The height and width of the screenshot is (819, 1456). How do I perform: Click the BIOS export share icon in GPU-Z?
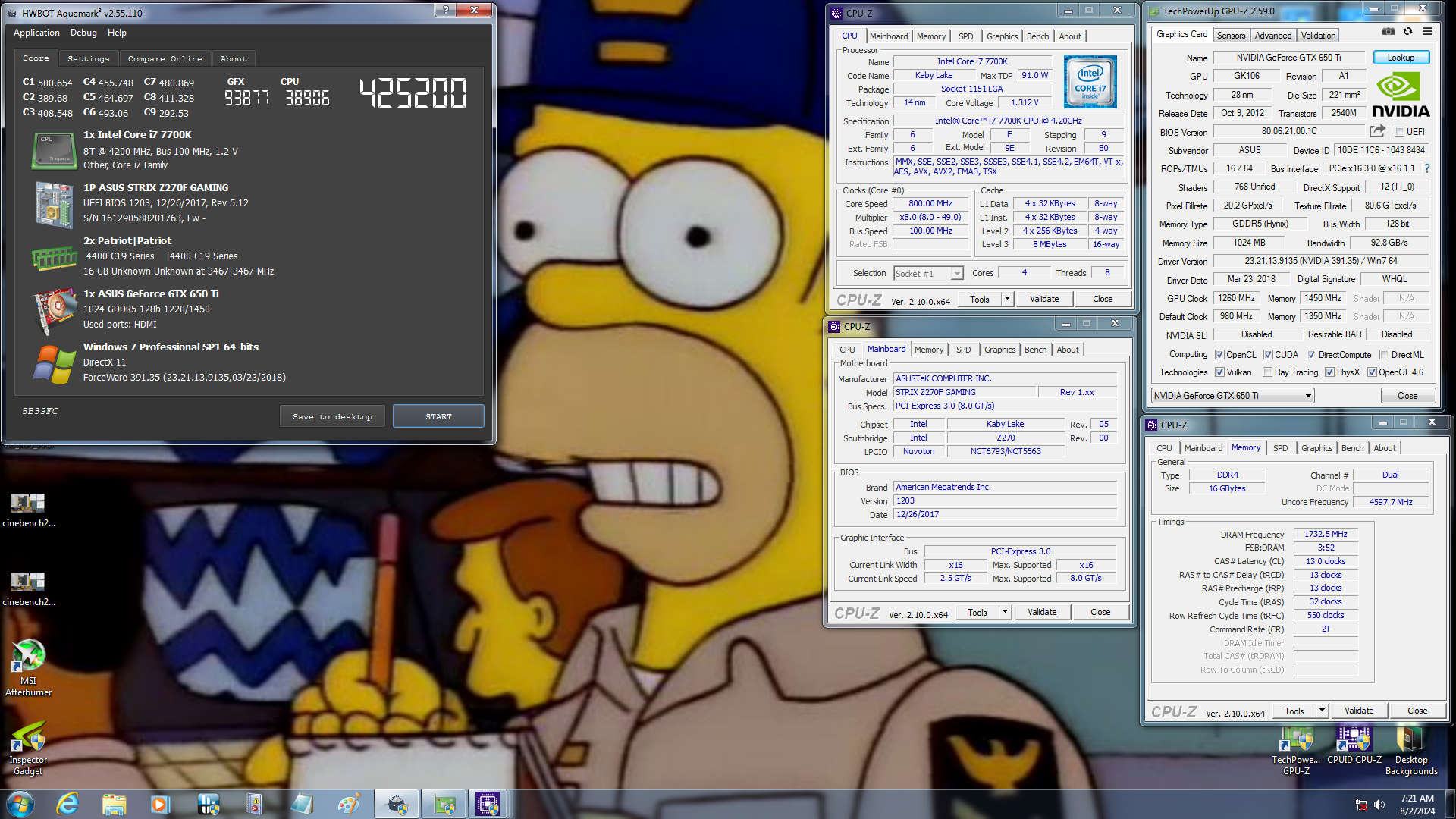click(x=1378, y=131)
